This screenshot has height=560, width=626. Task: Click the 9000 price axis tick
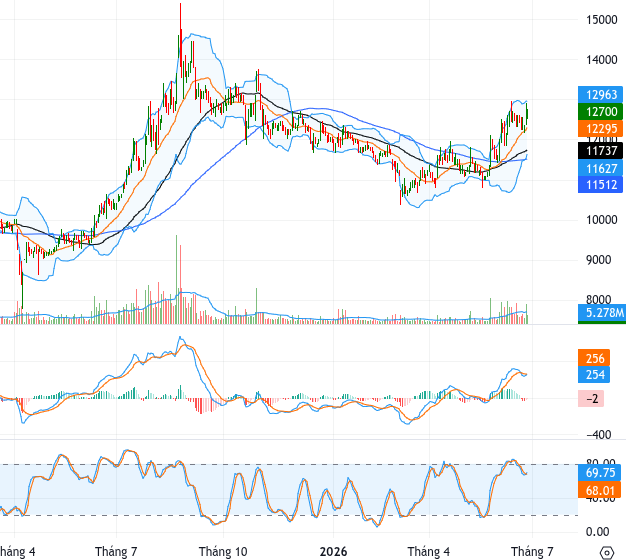coord(598,260)
